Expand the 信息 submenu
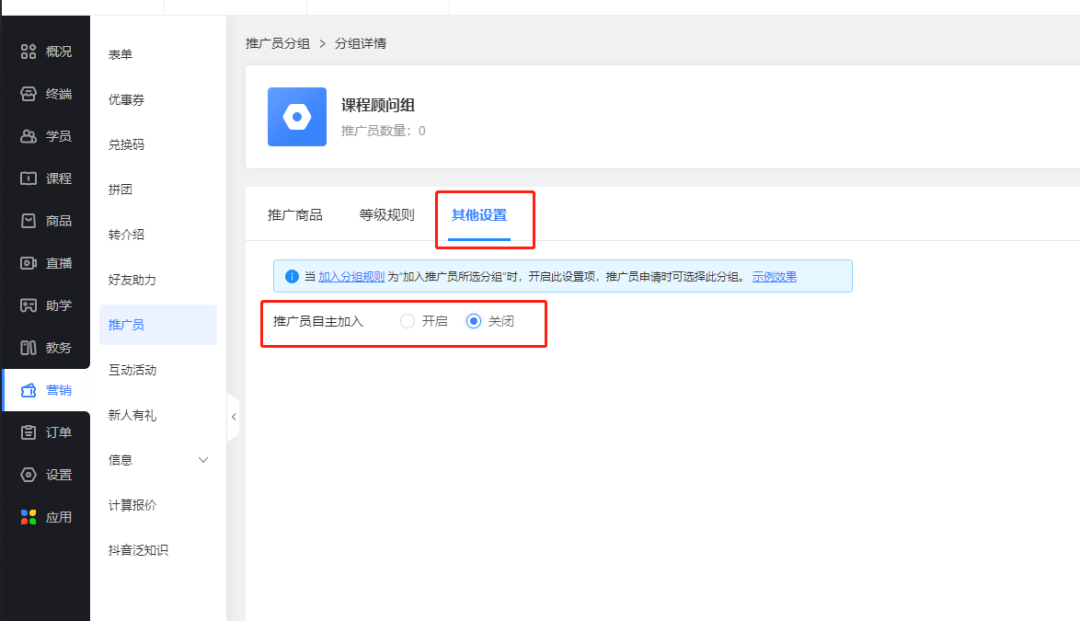This screenshot has width=1080, height=621. coord(158,459)
